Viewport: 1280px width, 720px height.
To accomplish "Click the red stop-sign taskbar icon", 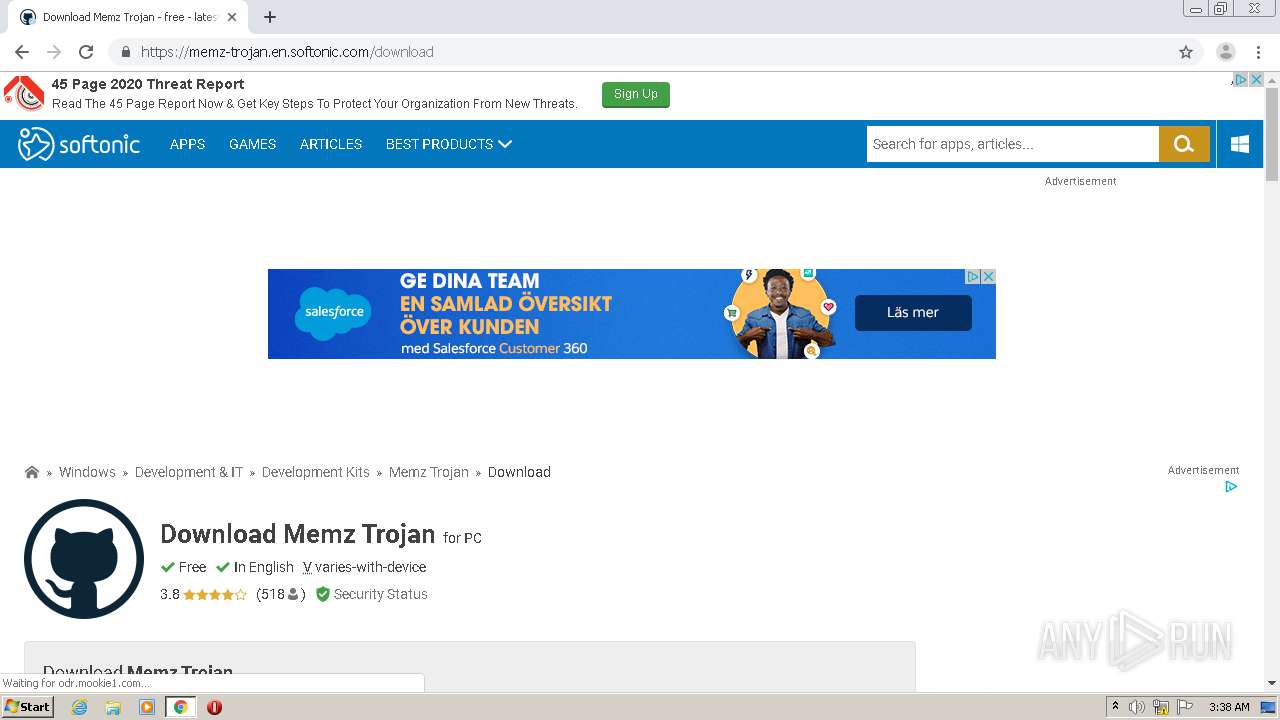I will pos(214,707).
